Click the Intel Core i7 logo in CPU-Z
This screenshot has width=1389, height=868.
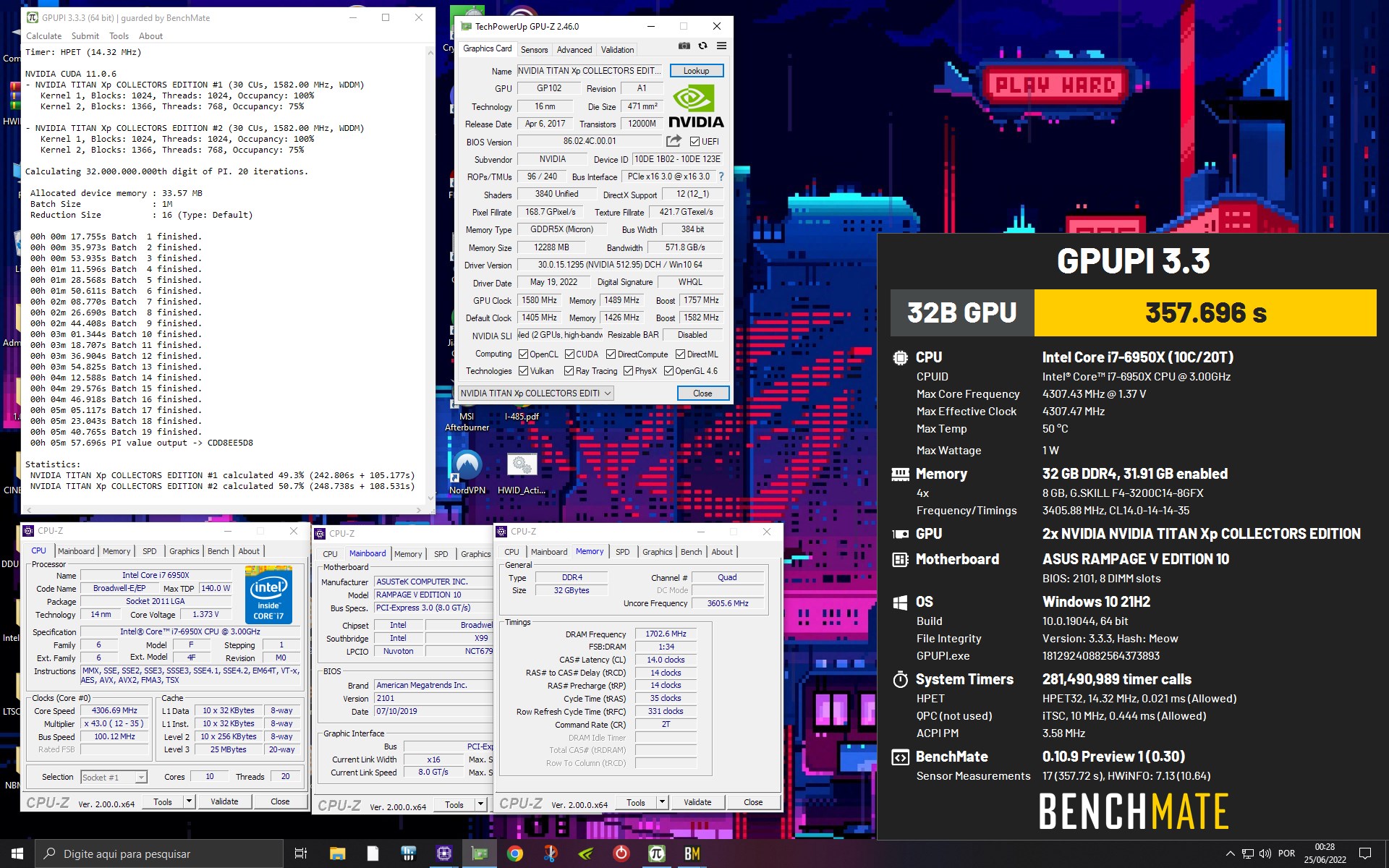[268, 595]
